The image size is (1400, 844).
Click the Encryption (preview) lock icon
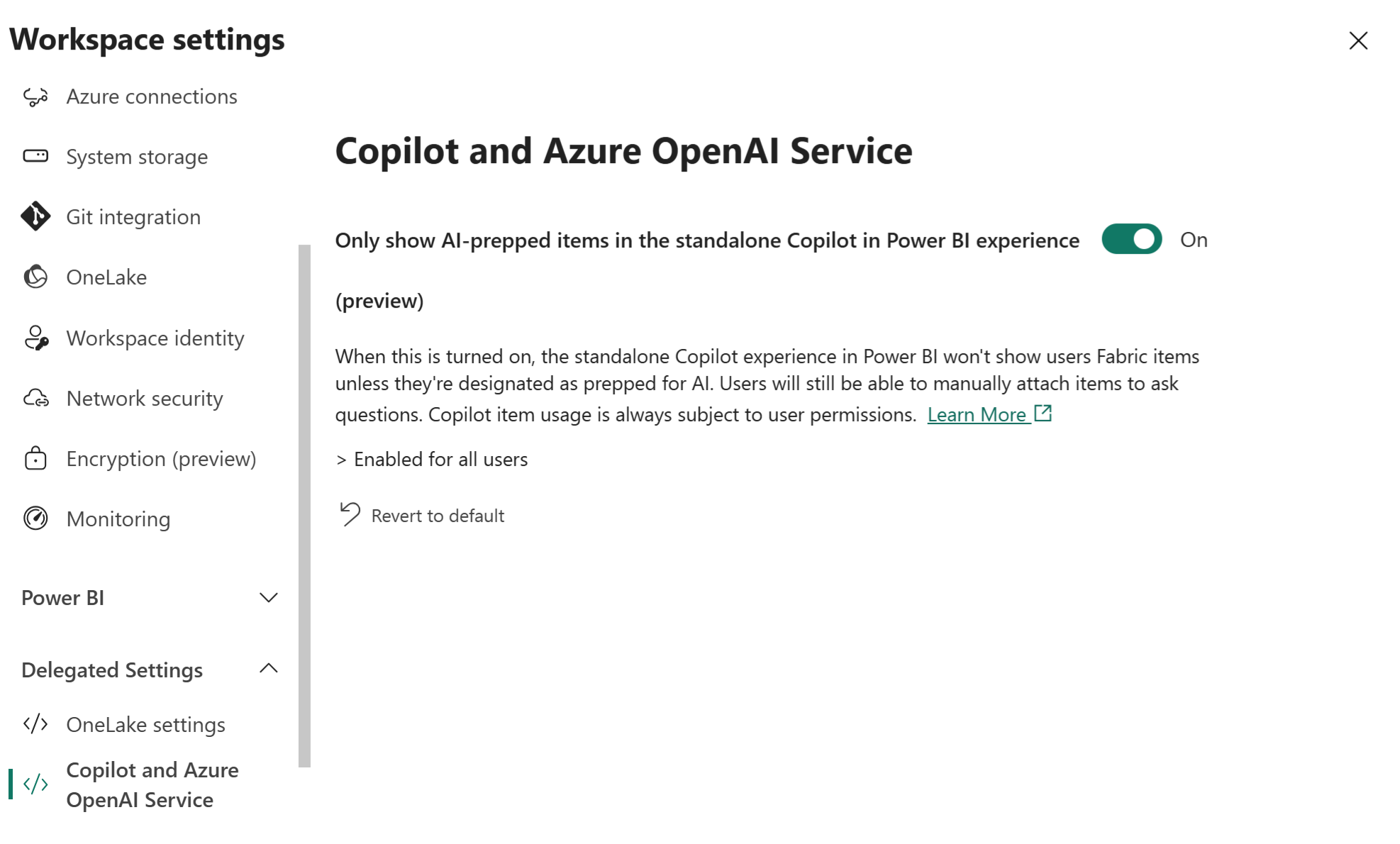(x=35, y=459)
